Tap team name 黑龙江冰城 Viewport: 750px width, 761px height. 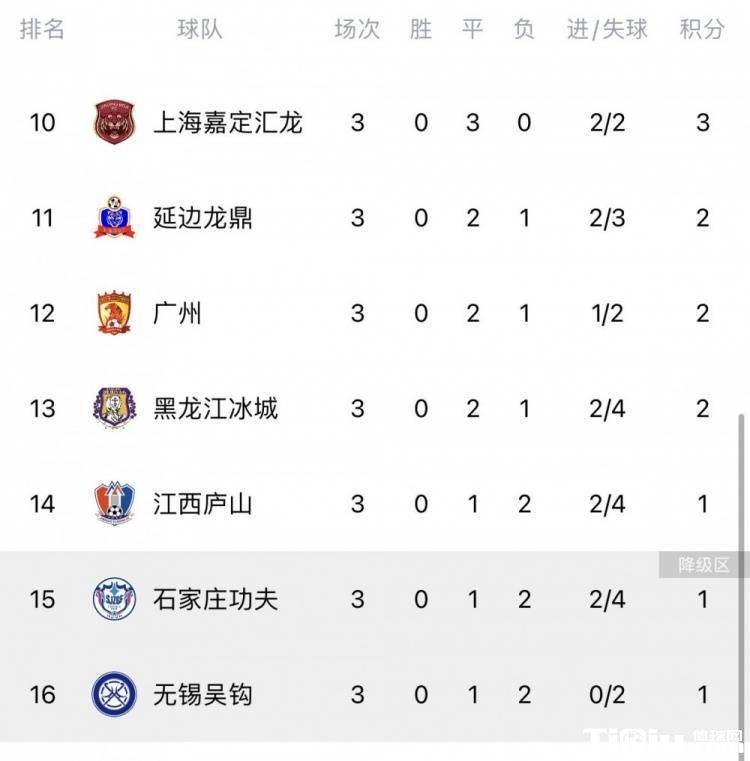(215, 408)
